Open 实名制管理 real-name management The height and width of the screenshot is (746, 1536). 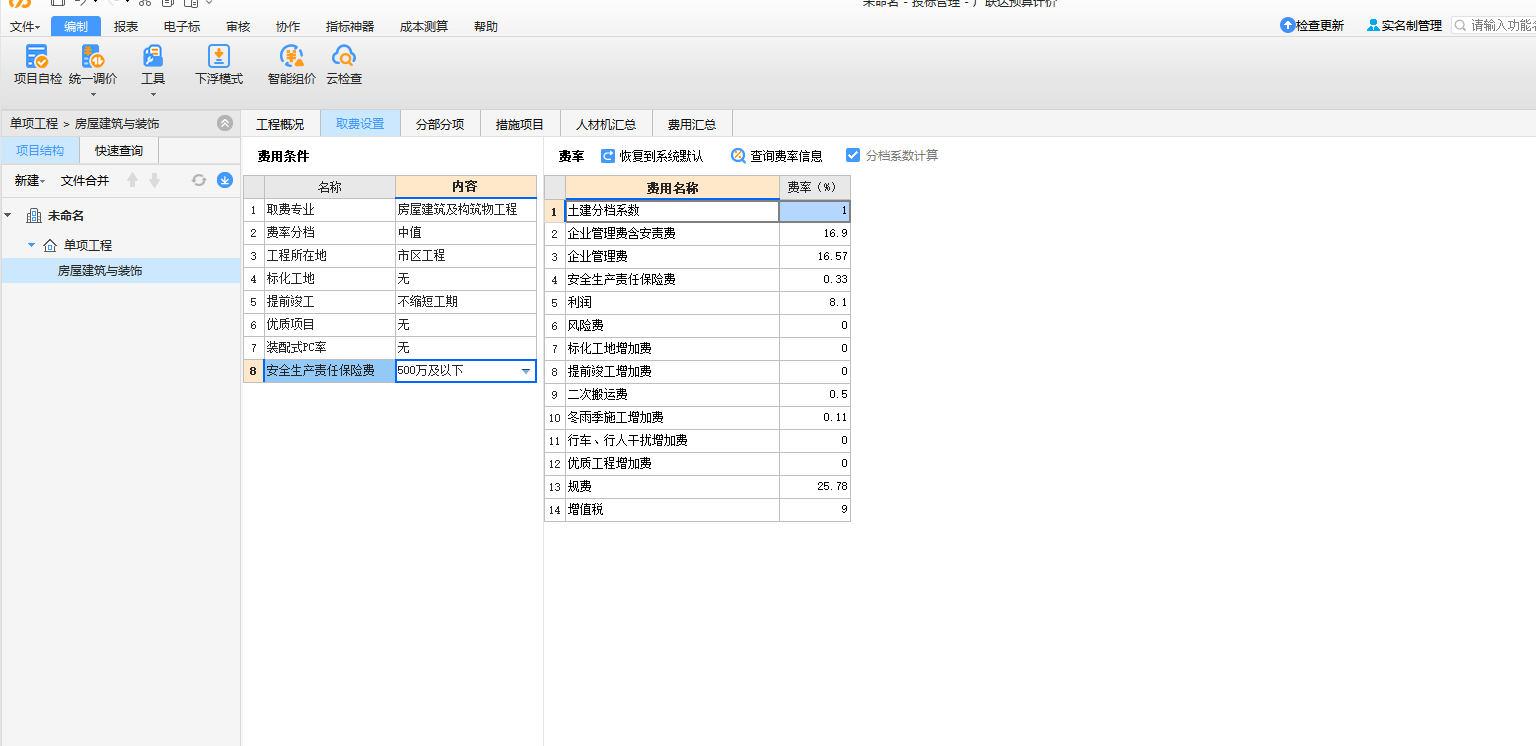[x=1405, y=25]
